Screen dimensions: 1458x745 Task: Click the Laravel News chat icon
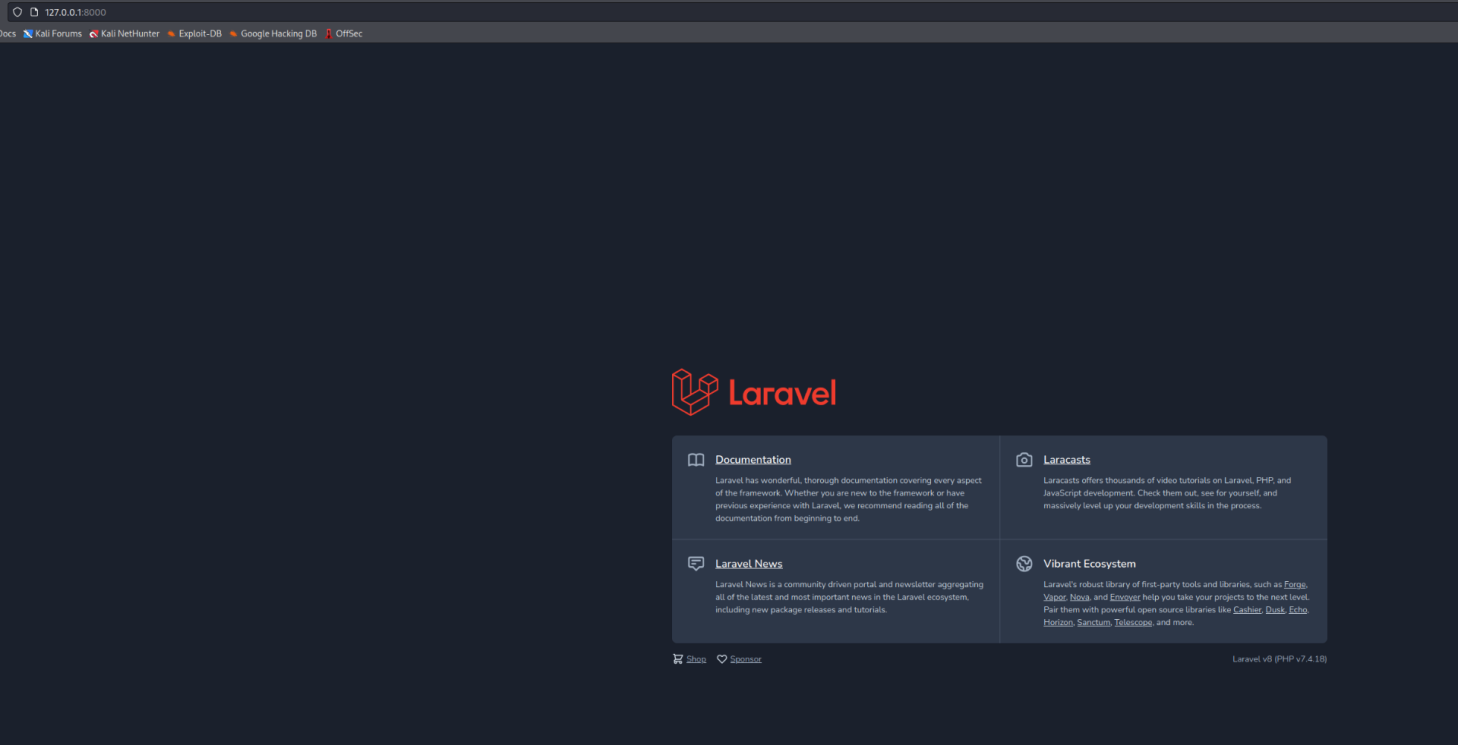tap(696, 564)
